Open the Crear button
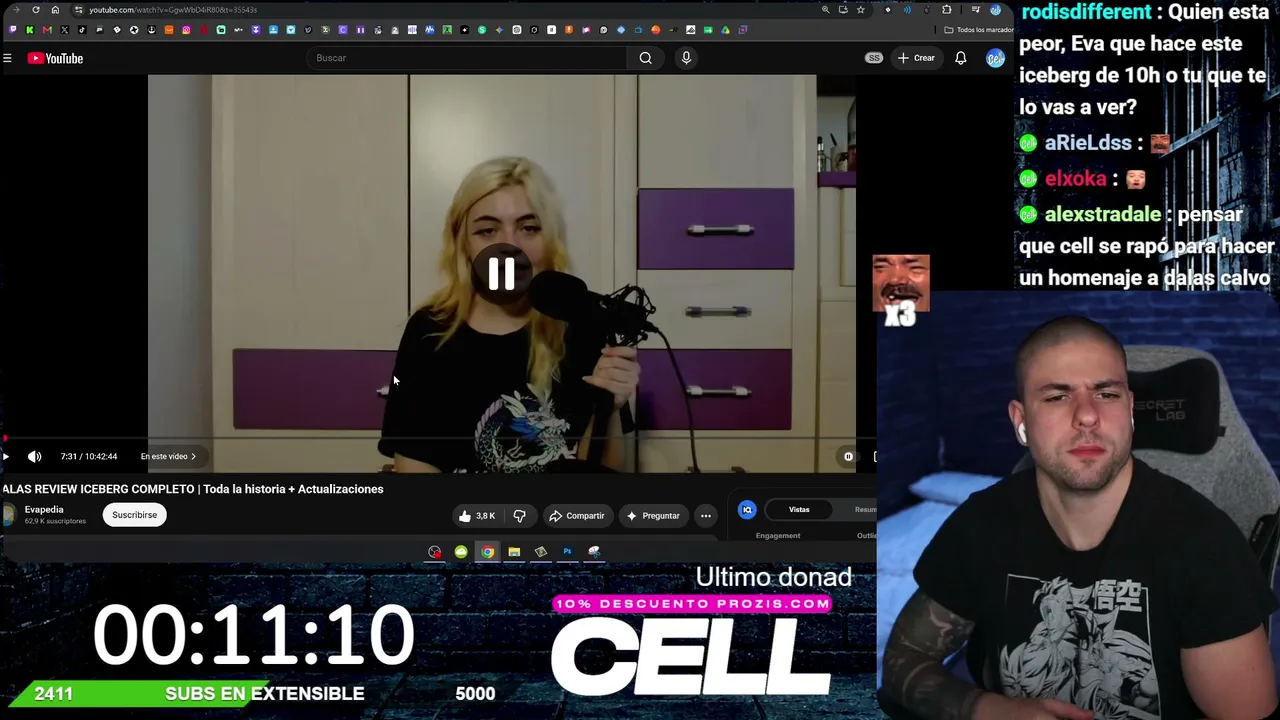The image size is (1280, 720). 915,58
